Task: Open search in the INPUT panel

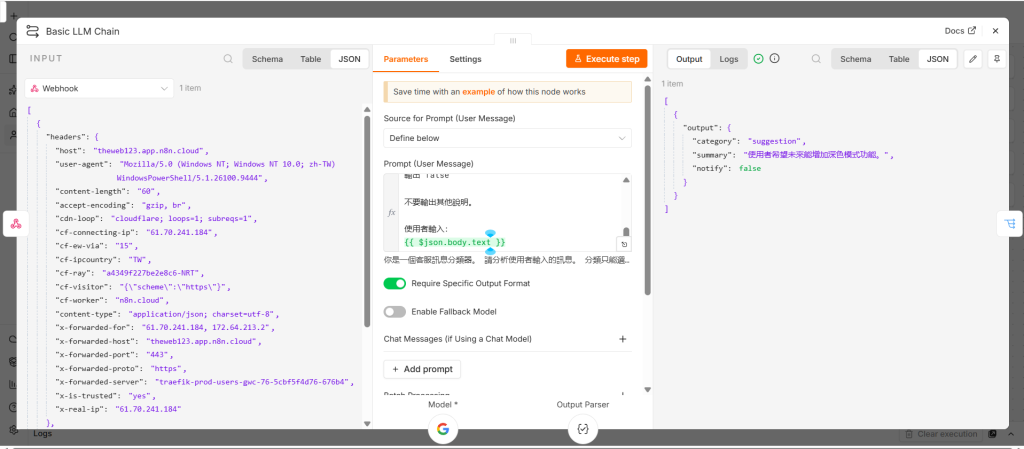Action: [228, 59]
